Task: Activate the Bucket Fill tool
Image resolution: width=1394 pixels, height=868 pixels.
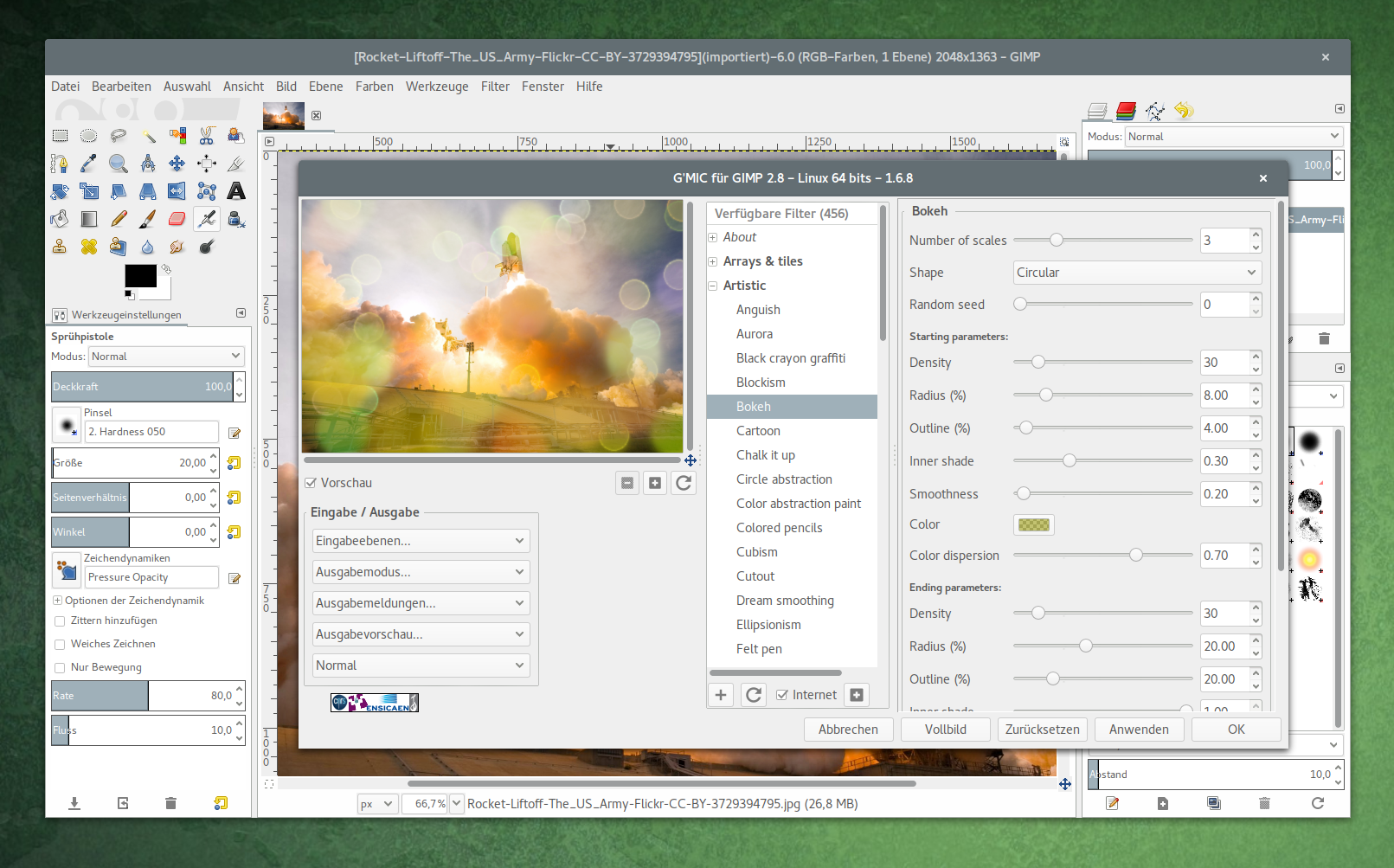Action: pos(58,218)
